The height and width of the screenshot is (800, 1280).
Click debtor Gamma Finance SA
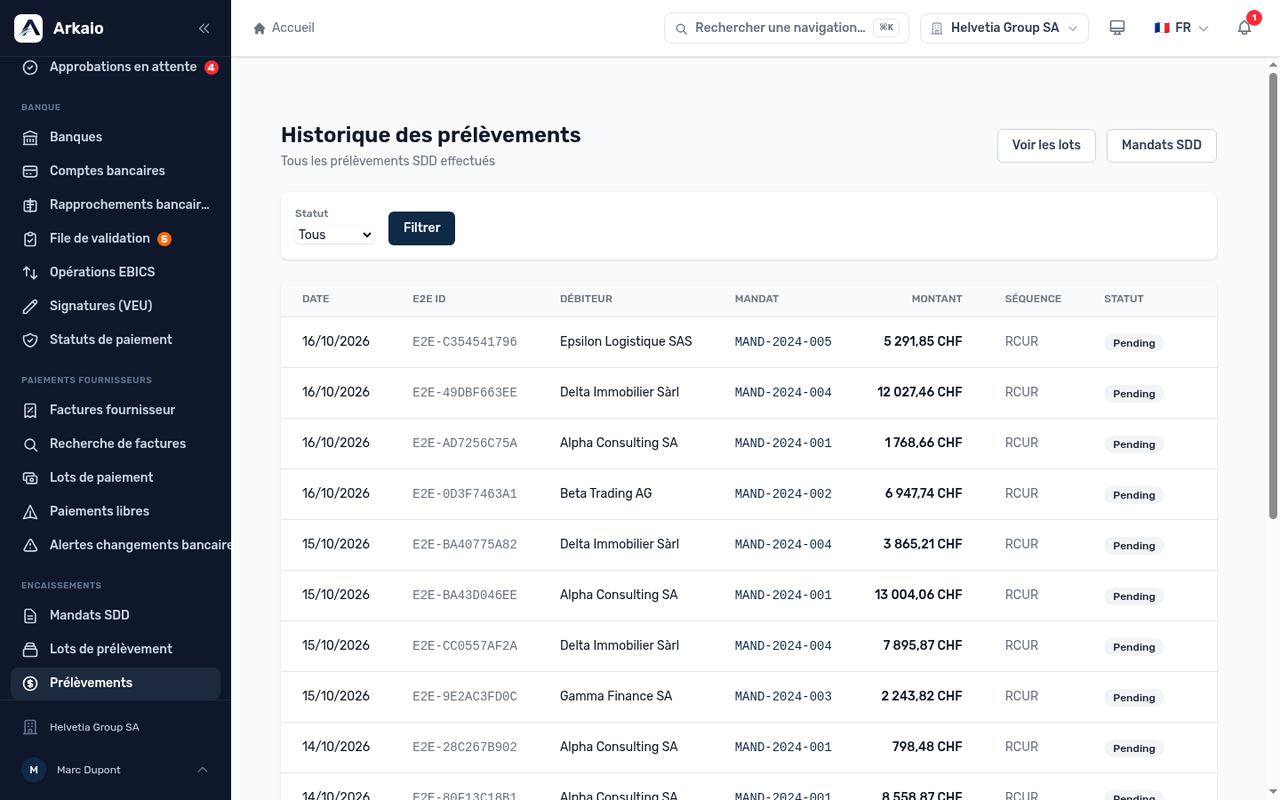[616, 696]
